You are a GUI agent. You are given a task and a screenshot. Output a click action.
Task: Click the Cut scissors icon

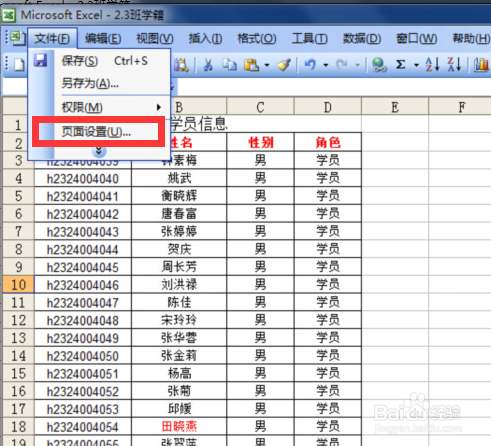(208, 64)
